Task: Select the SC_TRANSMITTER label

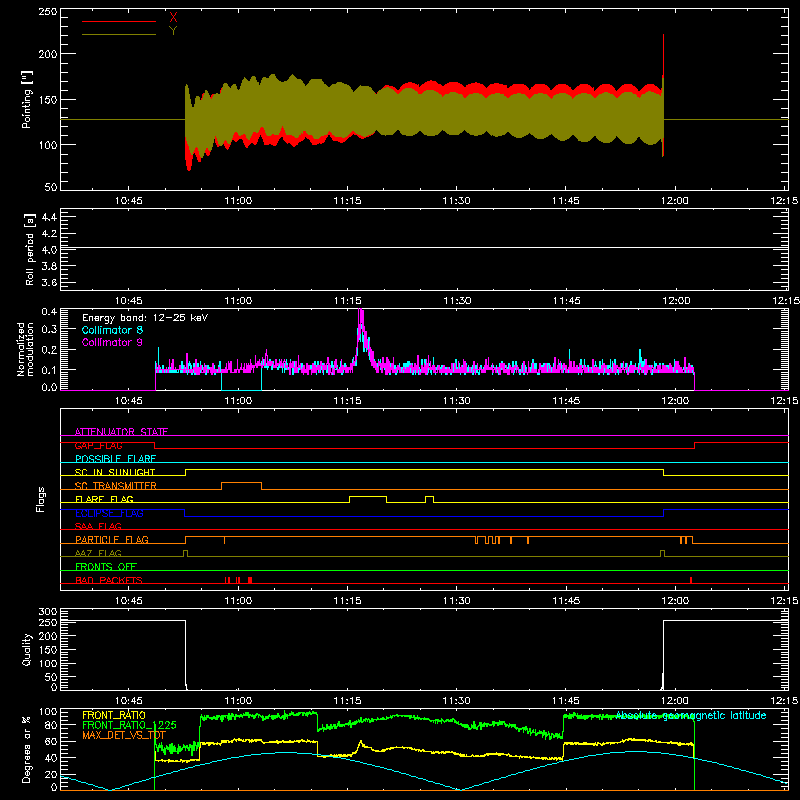Action: point(116,485)
